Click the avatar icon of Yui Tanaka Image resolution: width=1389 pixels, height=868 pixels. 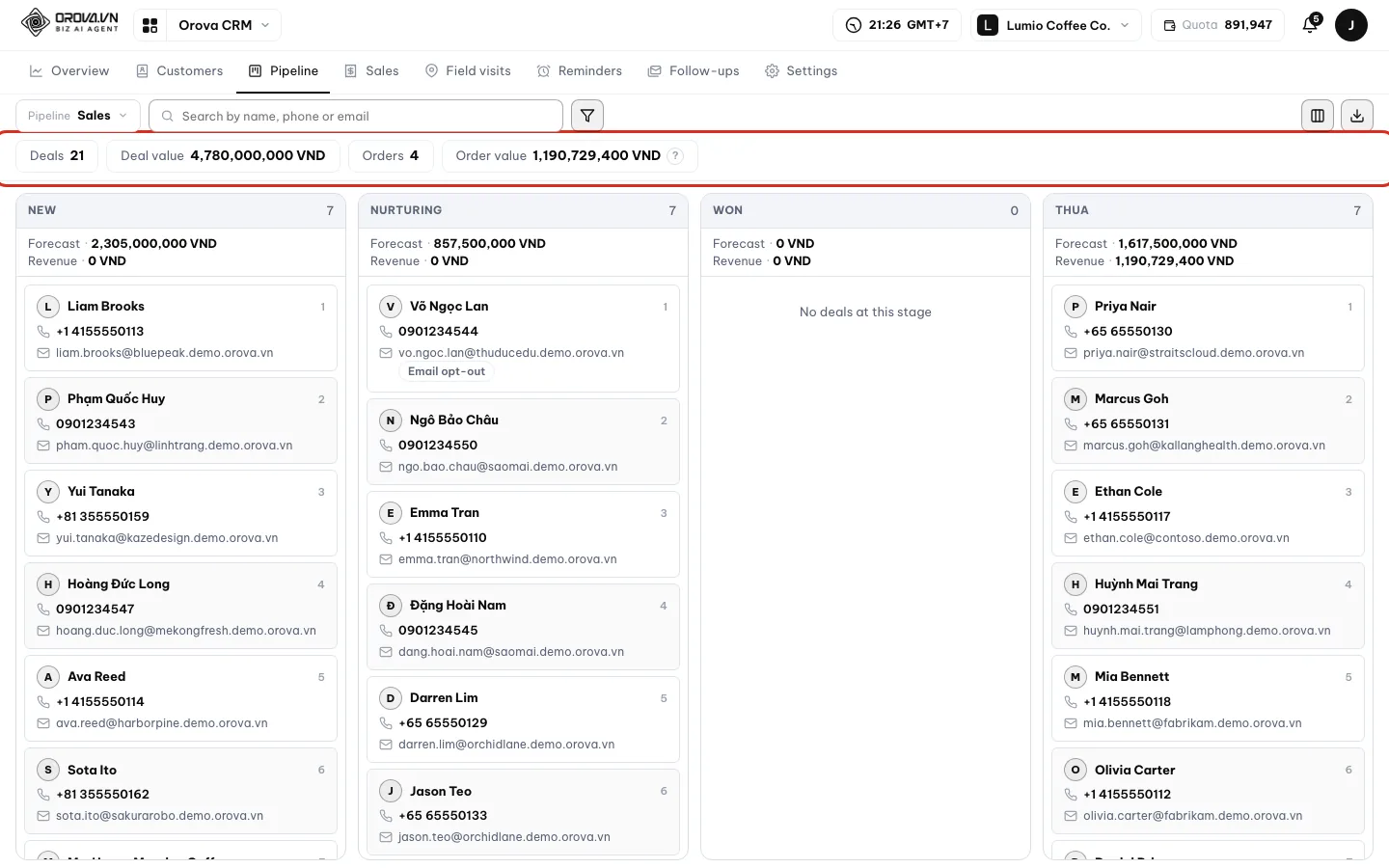(x=48, y=492)
